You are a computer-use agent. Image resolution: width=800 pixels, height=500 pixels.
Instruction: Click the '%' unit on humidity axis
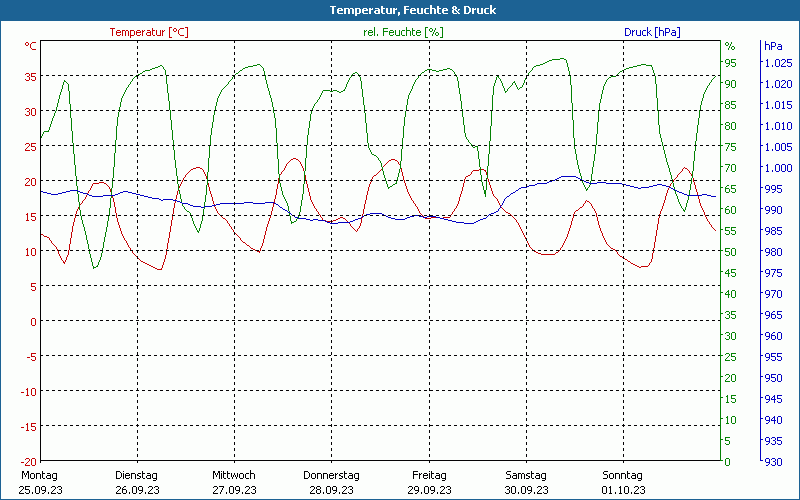pos(730,46)
